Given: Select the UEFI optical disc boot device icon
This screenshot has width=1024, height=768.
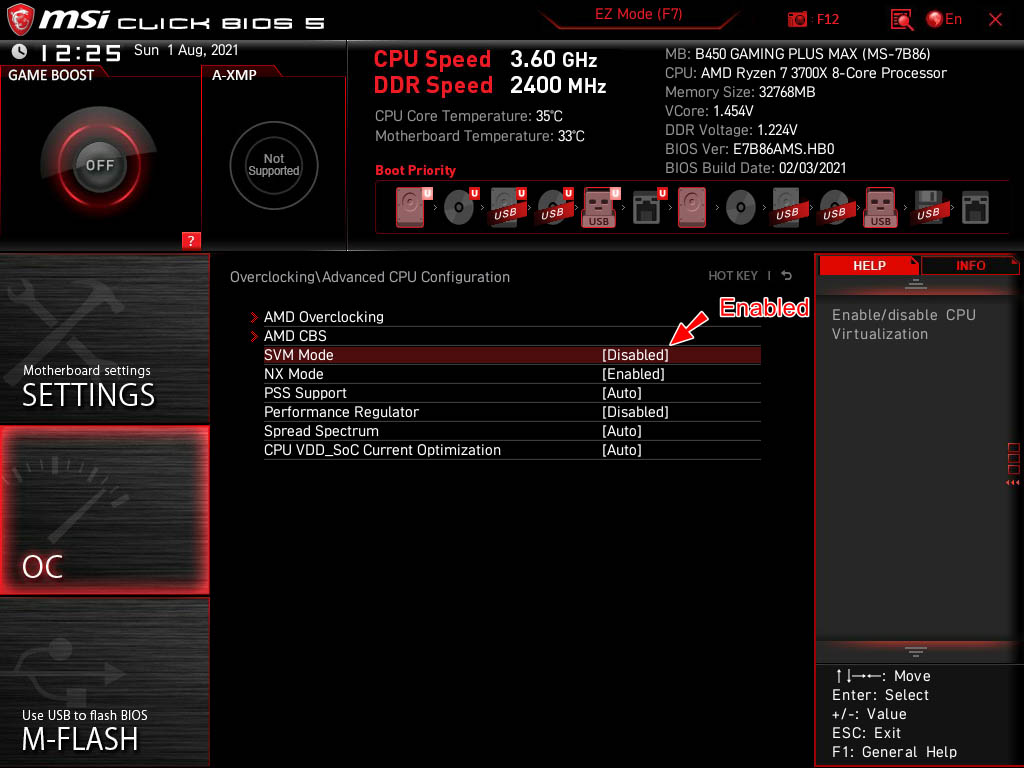Looking at the screenshot, I should (460, 208).
